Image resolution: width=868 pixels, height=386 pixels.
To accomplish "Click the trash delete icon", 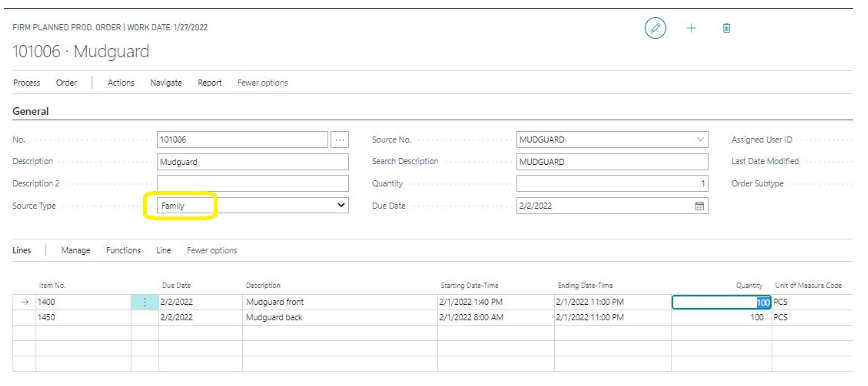I will tap(727, 28).
